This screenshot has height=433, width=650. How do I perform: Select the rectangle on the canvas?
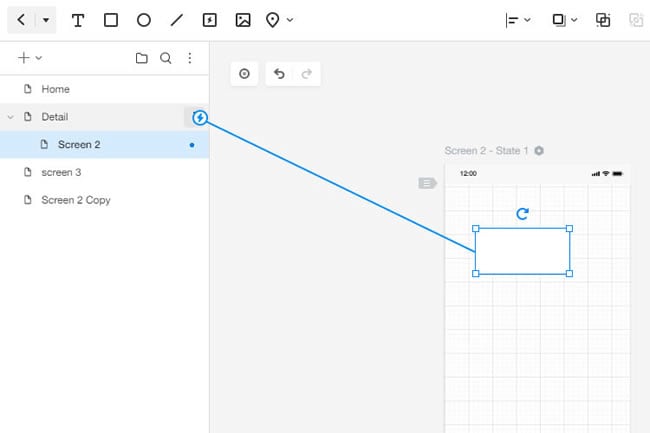(522, 251)
